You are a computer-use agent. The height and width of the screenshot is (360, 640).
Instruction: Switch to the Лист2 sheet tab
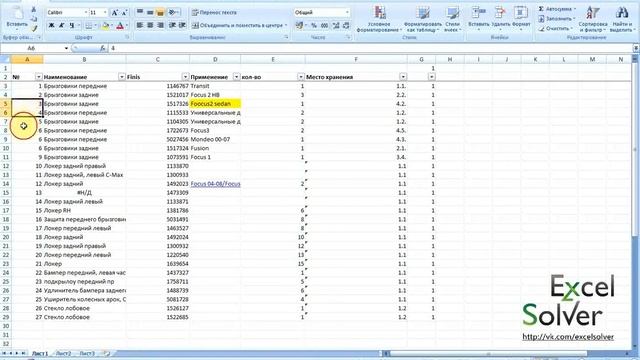point(64,353)
